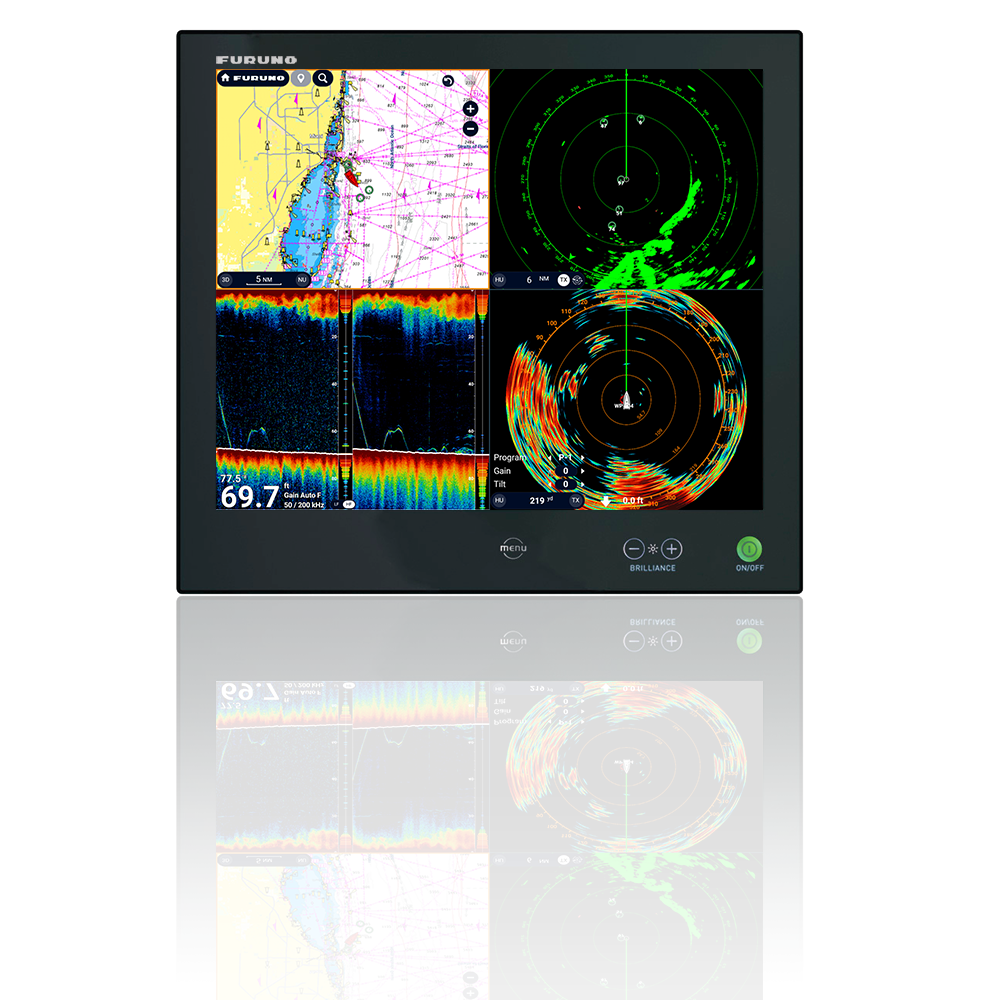The image size is (1000, 1000).
Task: Tap the radar icon right of TX
Action: point(578,280)
